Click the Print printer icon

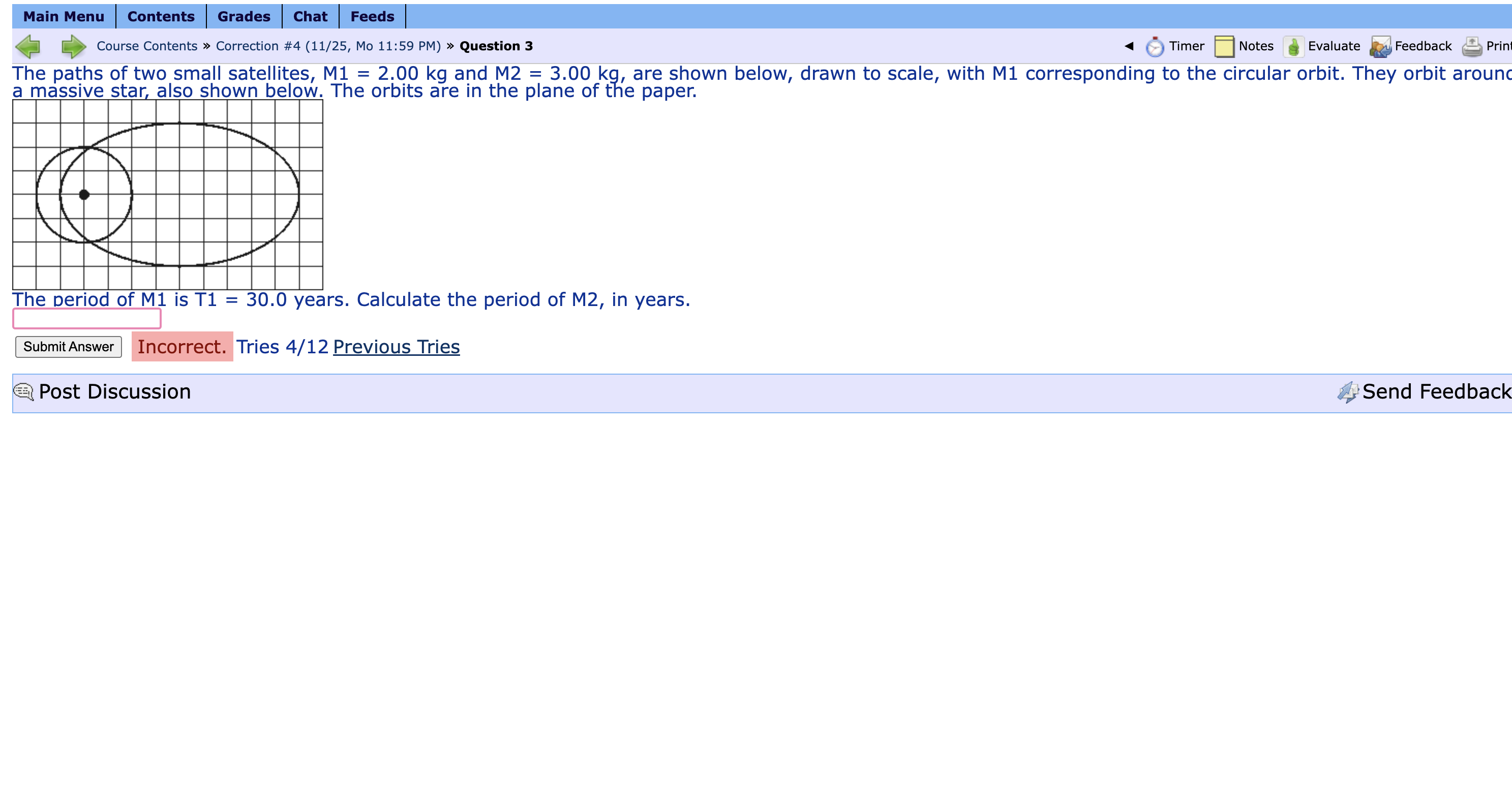pyautogui.click(x=1471, y=46)
